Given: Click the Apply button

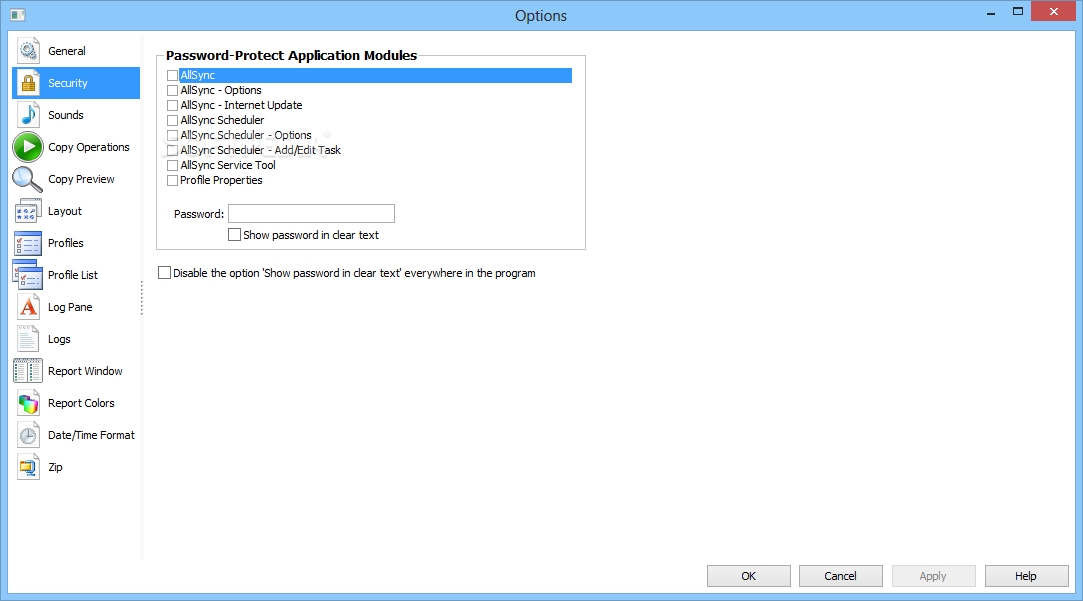Looking at the screenshot, I should 933,576.
